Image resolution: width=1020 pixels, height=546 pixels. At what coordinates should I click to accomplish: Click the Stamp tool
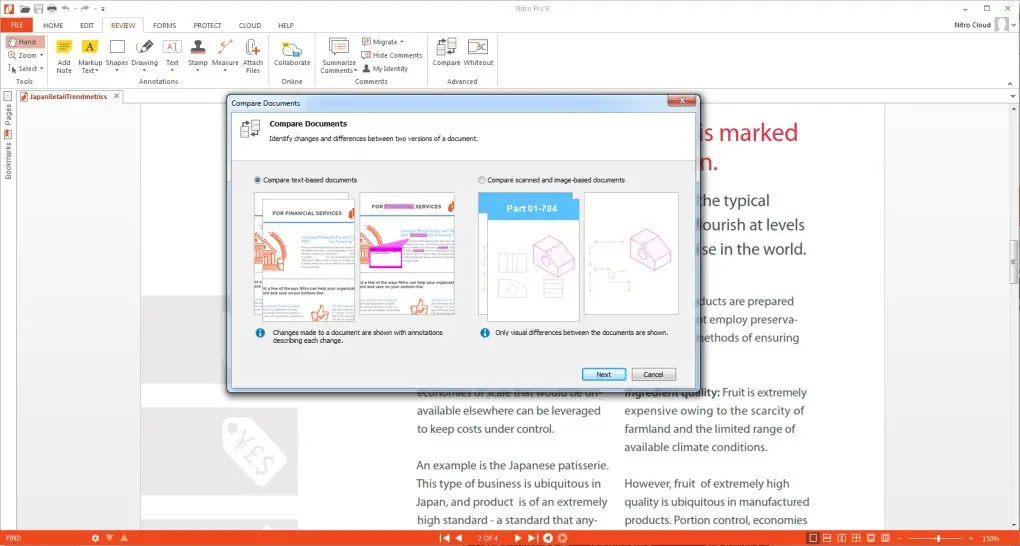point(198,56)
